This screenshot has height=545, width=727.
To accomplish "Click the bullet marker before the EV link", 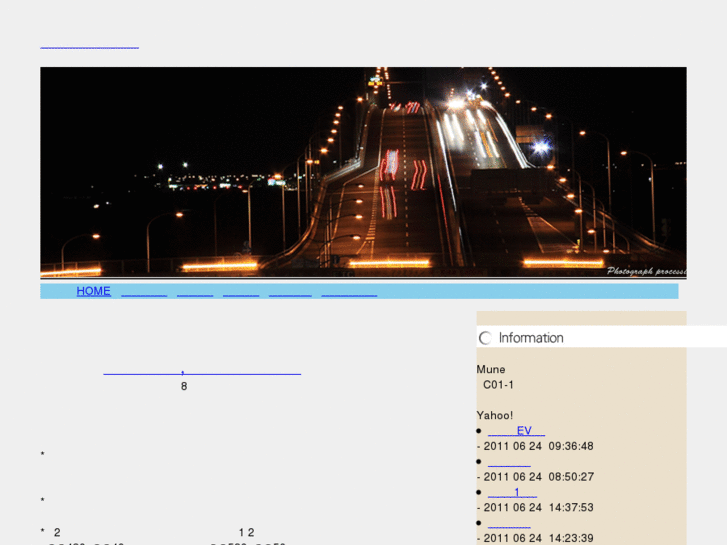I will coord(479,431).
